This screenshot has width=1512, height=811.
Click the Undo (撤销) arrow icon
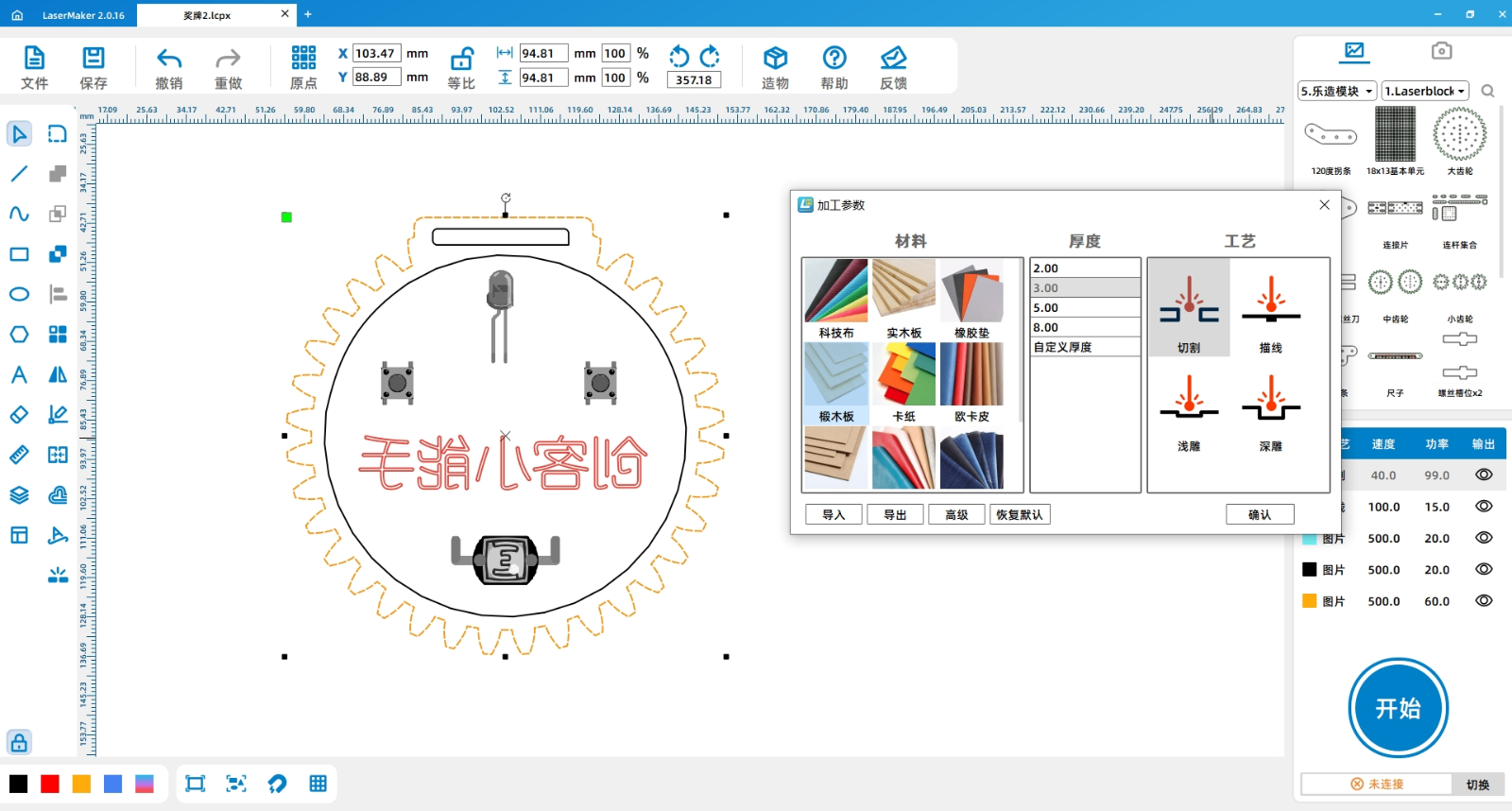[x=169, y=59]
